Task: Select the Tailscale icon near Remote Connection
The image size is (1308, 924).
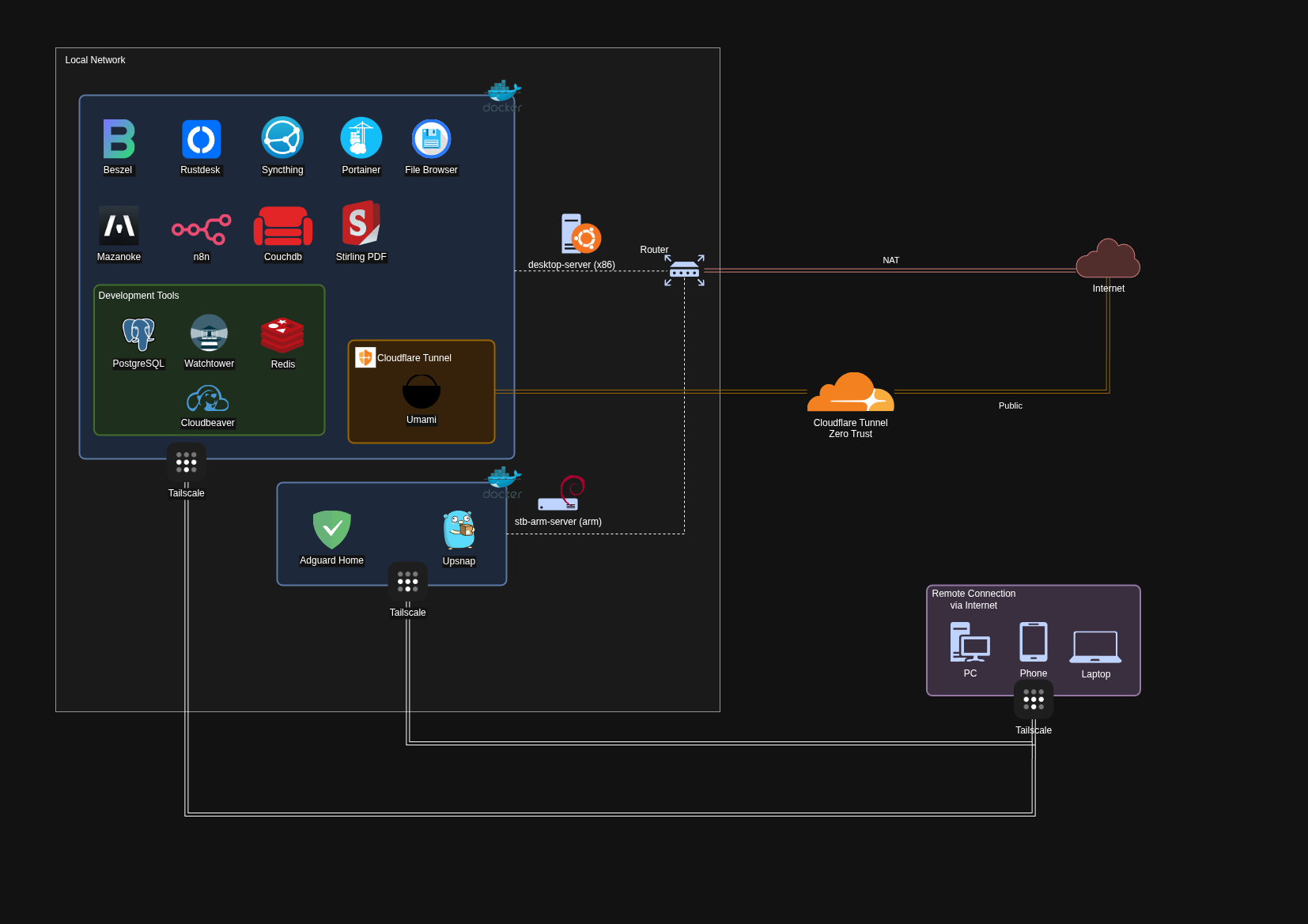Action: [x=1034, y=700]
